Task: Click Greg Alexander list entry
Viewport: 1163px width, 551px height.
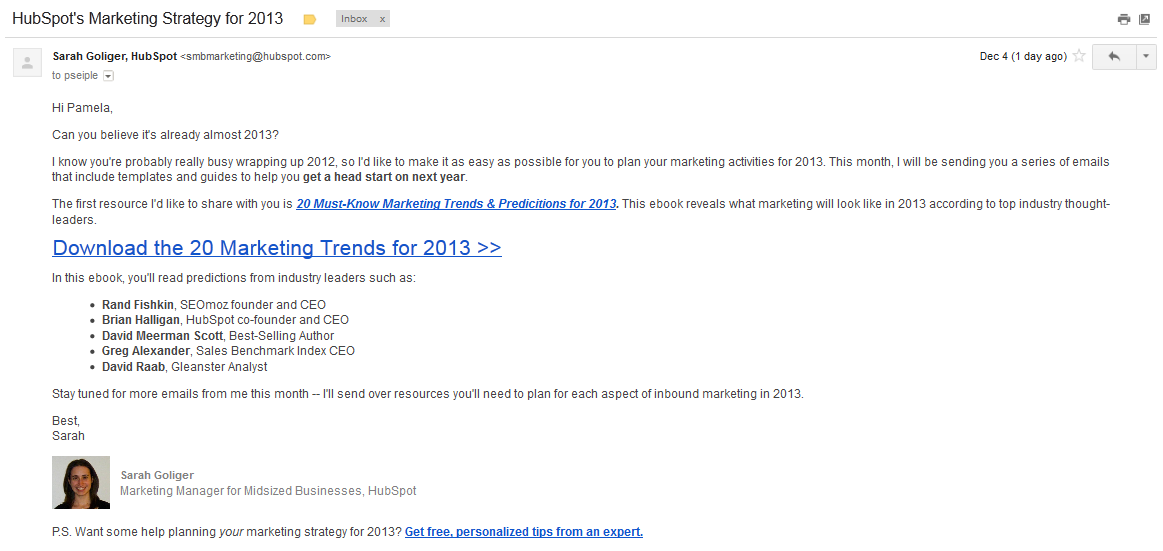Action: coord(228,352)
